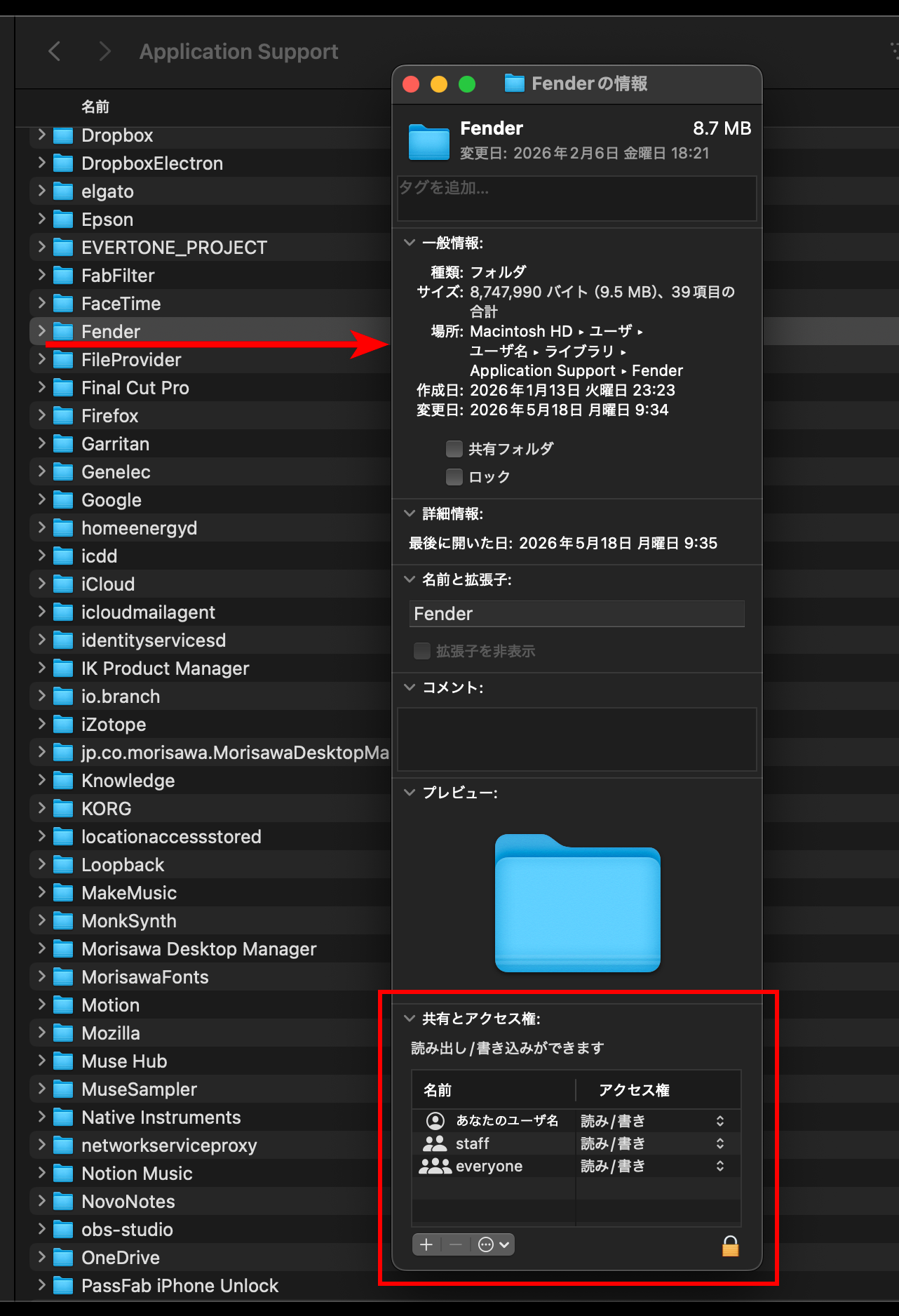Select the Notion Music folder row

(x=210, y=1174)
